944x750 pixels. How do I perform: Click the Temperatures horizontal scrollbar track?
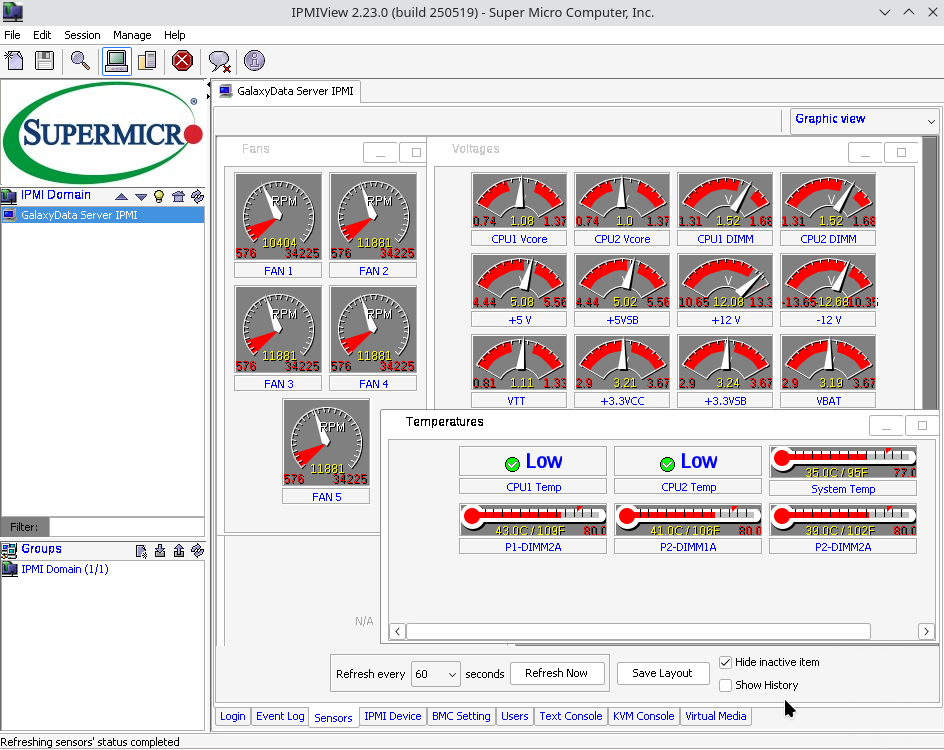(x=638, y=631)
